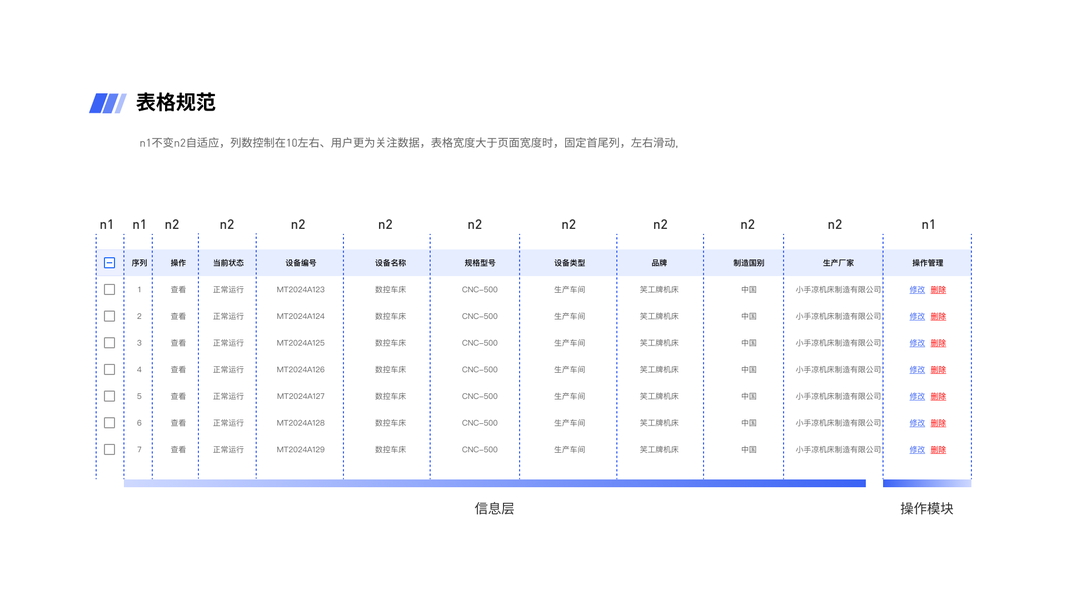Click 查看 in row 2
This screenshot has height=600, width=1067.
[178, 316]
